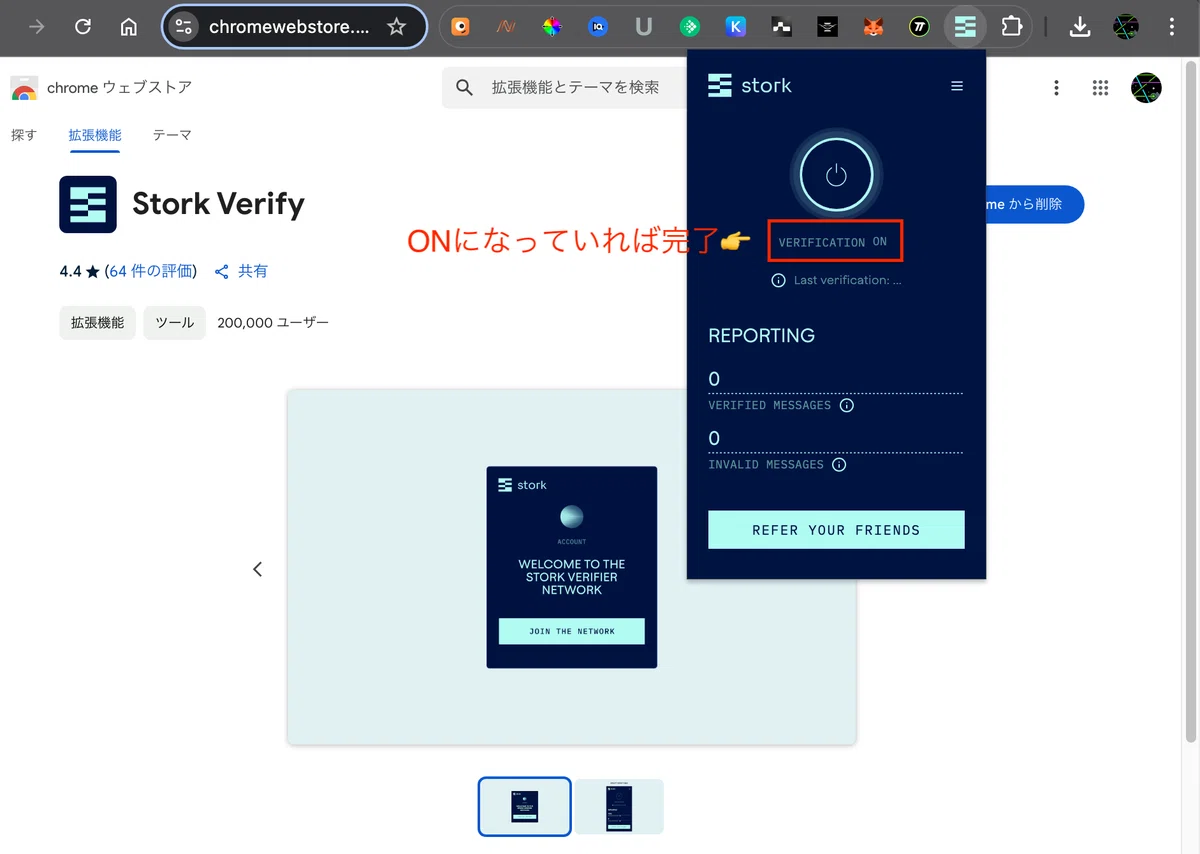Open Google account avatar in Web Store

point(1146,88)
